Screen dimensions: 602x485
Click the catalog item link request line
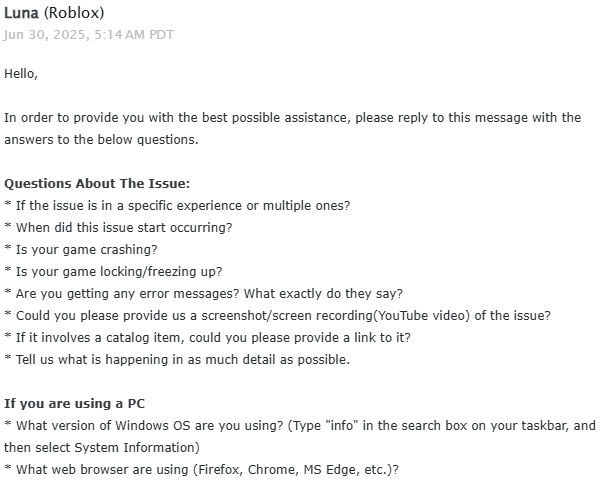click(x=207, y=338)
